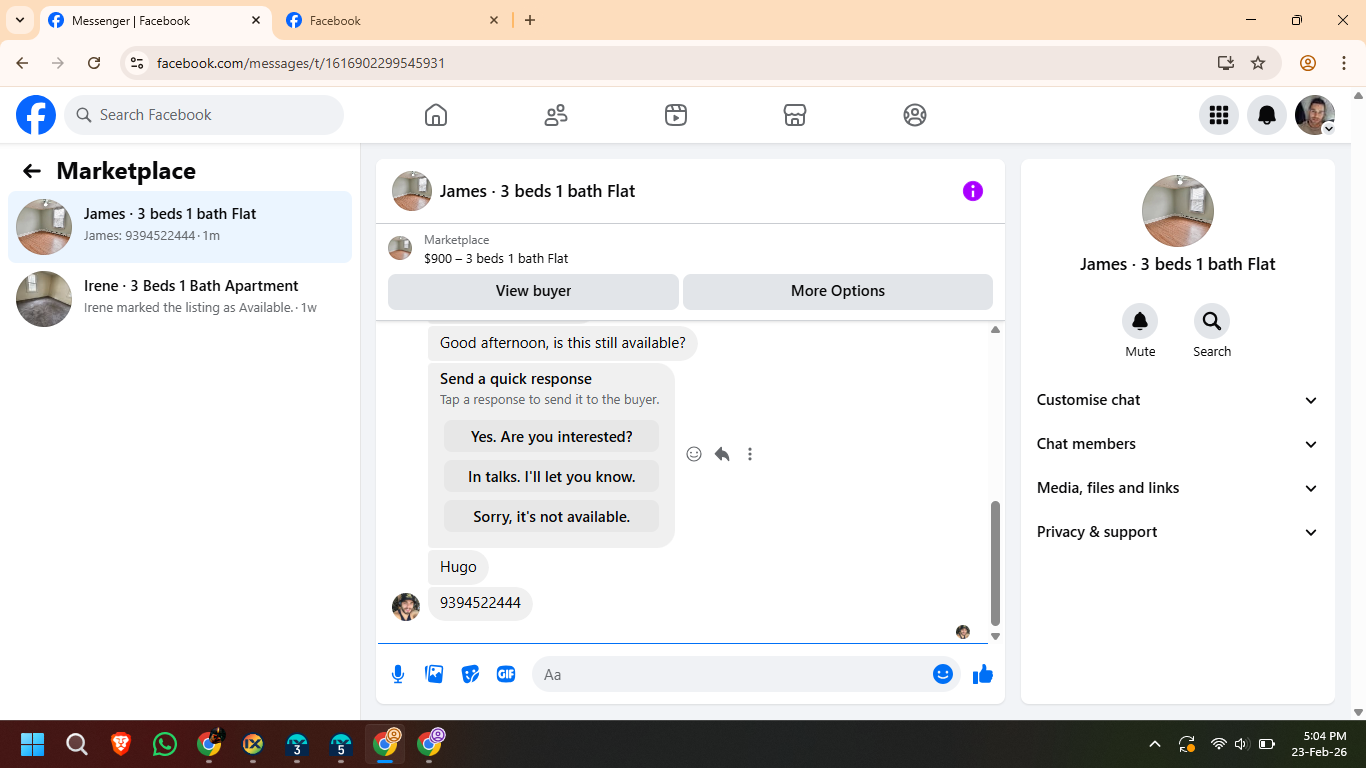Screen dimensions: 1366x768
Task: Search in conversation using the magnifier icon
Action: point(1212,321)
